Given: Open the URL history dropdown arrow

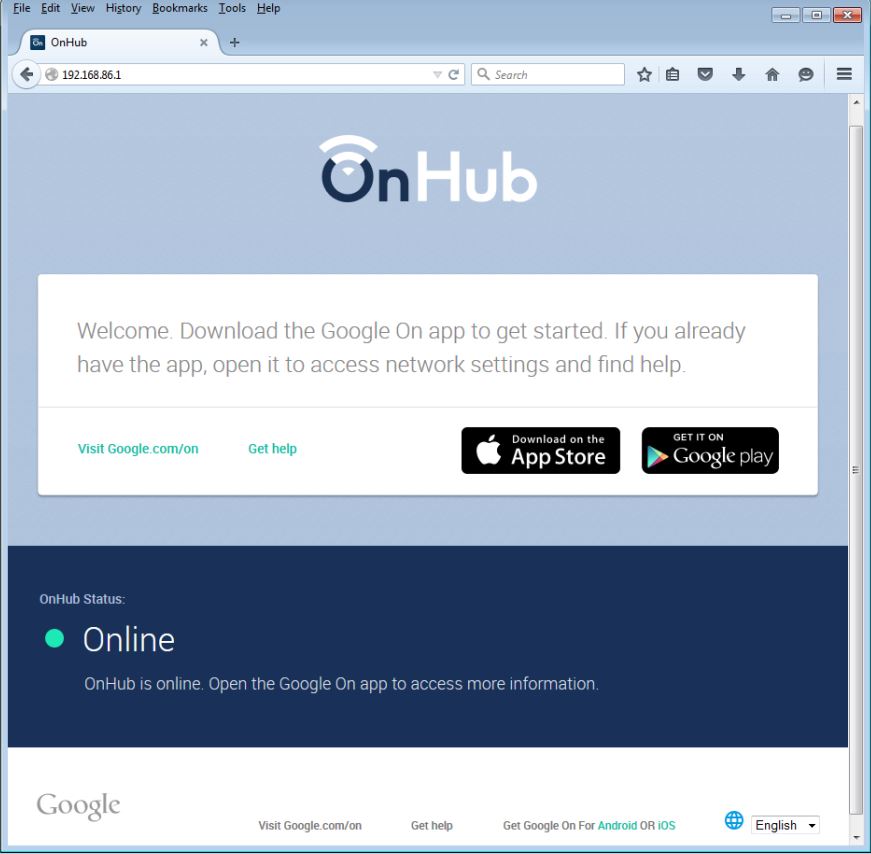Looking at the screenshot, I should (x=437, y=74).
